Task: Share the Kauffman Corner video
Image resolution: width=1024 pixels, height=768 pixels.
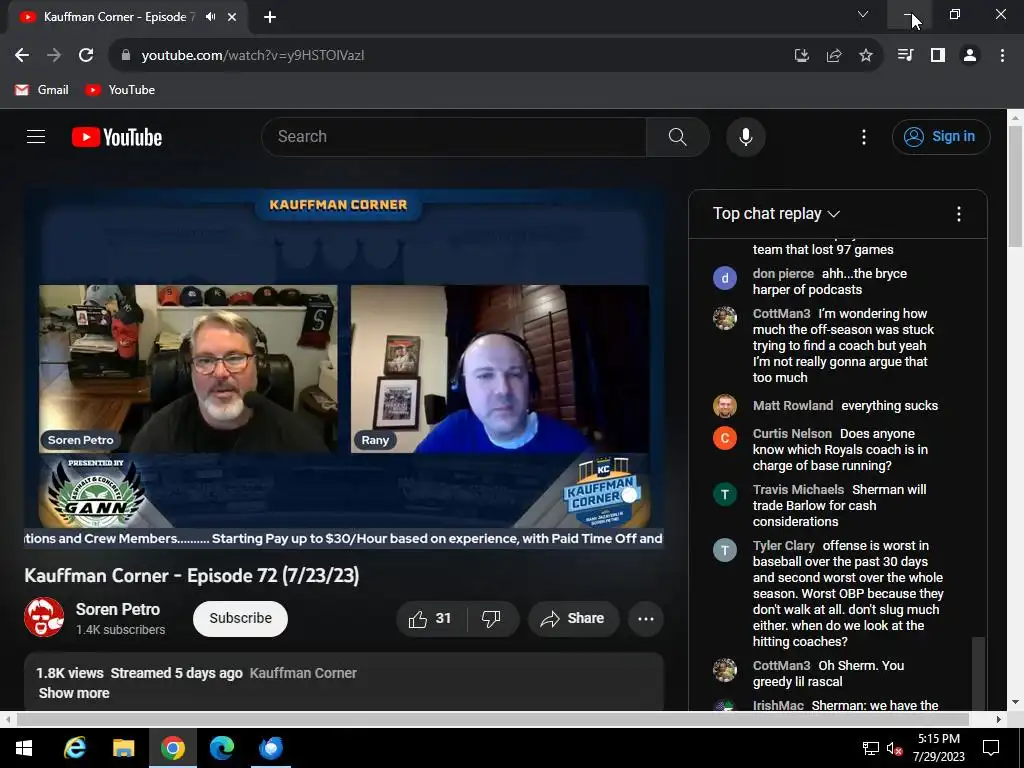Action: click(x=573, y=618)
